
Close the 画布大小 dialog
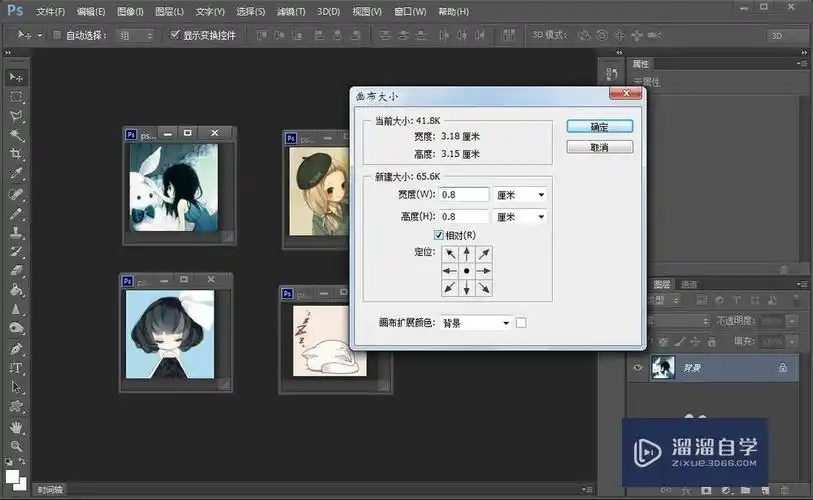tap(626, 93)
